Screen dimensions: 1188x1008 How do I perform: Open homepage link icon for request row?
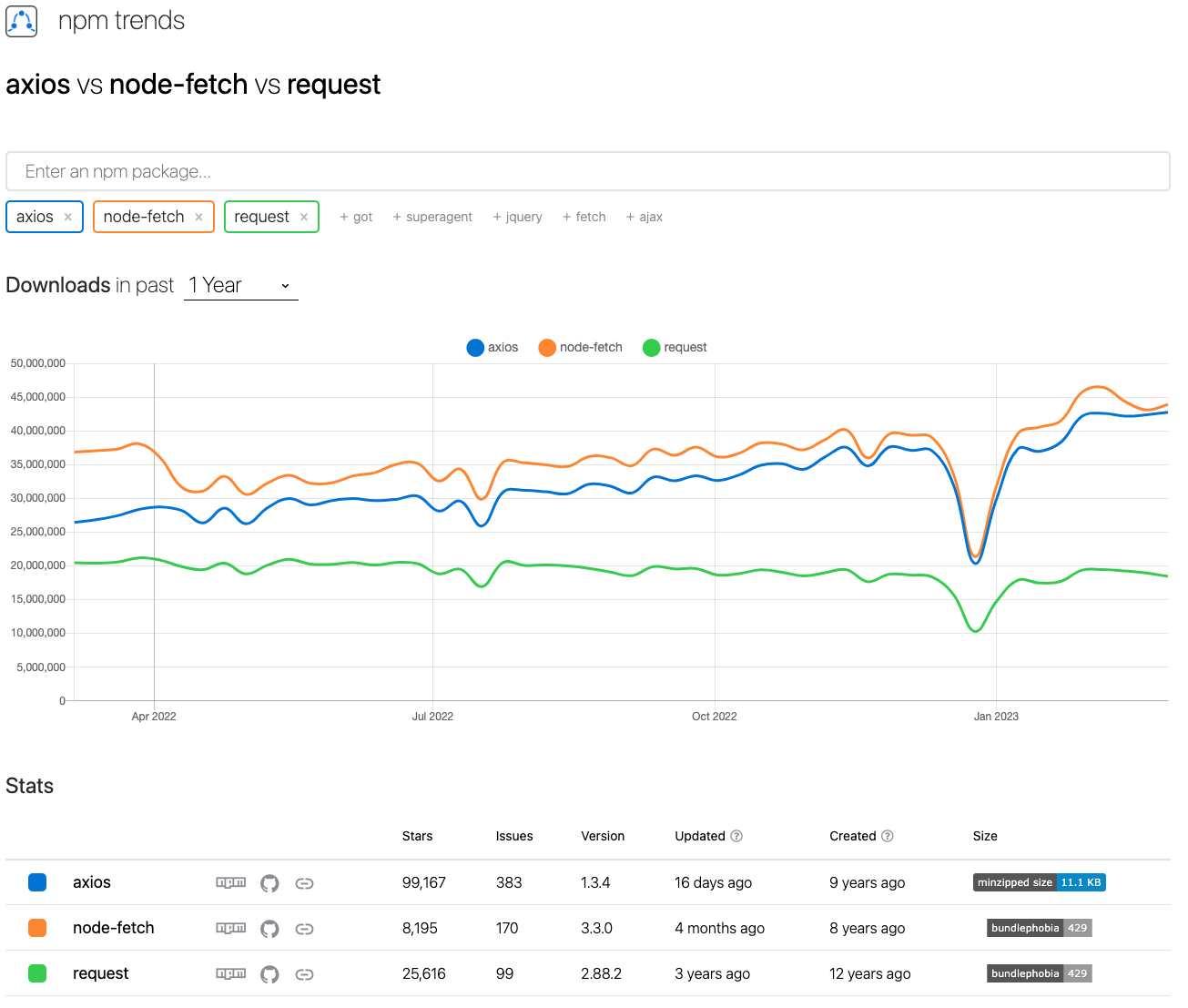305,974
